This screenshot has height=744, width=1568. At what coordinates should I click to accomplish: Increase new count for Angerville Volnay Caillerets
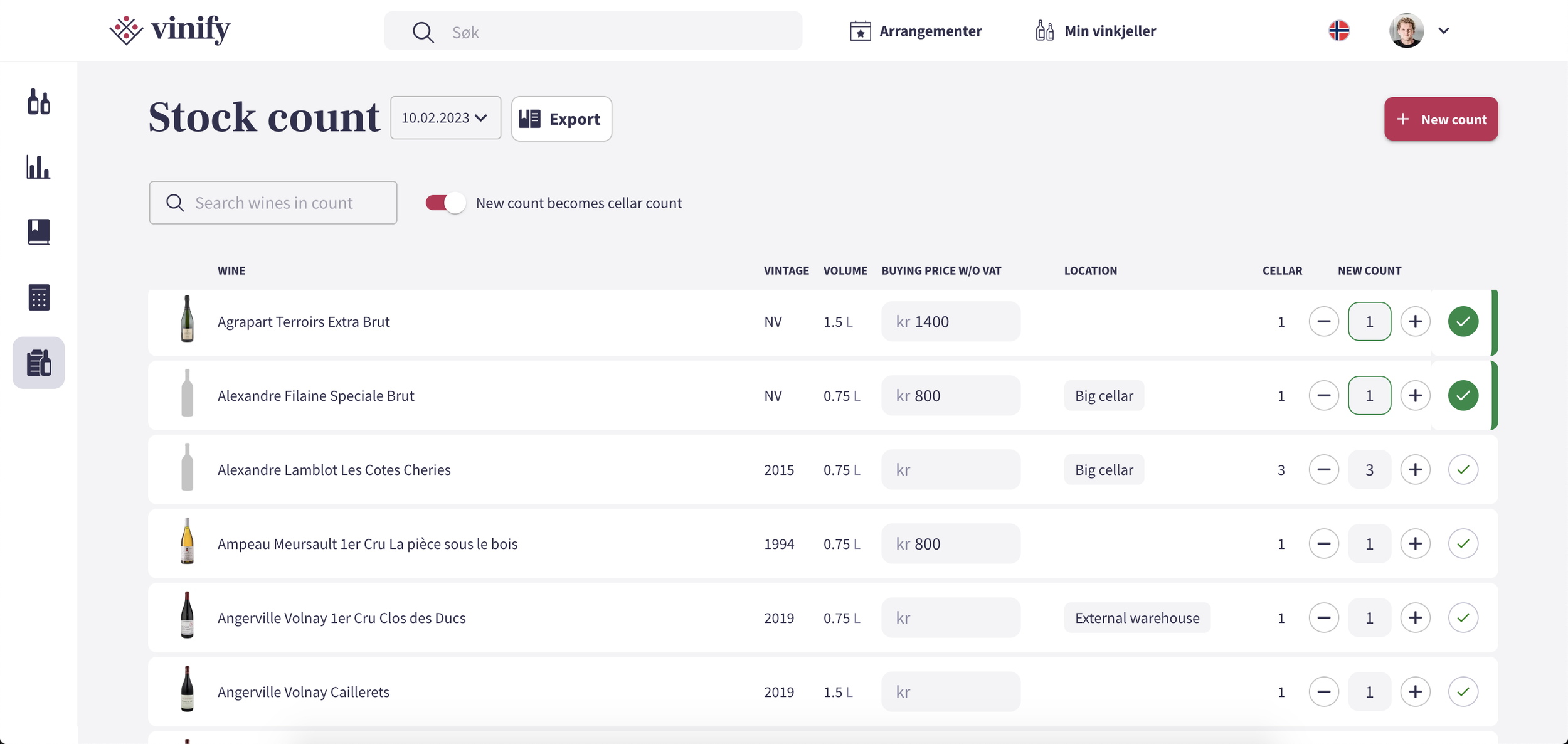(1416, 691)
